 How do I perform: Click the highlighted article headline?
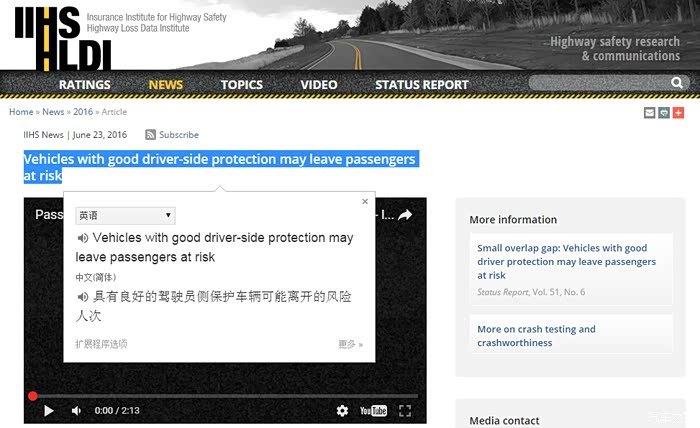[221, 167]
